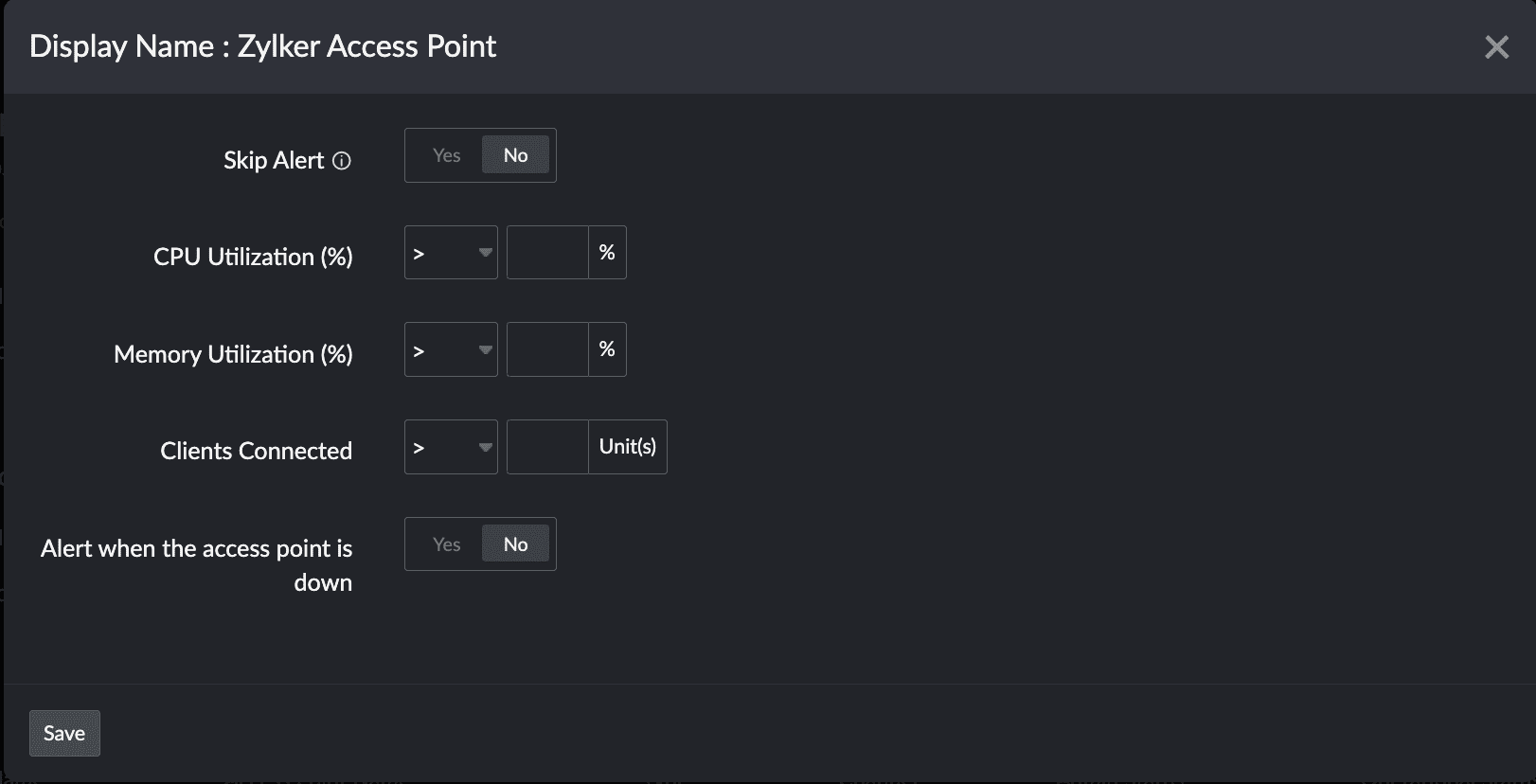The width and height of the screenshot is (1536, 784).
Task: Open CPU Utilization operator dropdown
Action: click(x=451, y=253)
